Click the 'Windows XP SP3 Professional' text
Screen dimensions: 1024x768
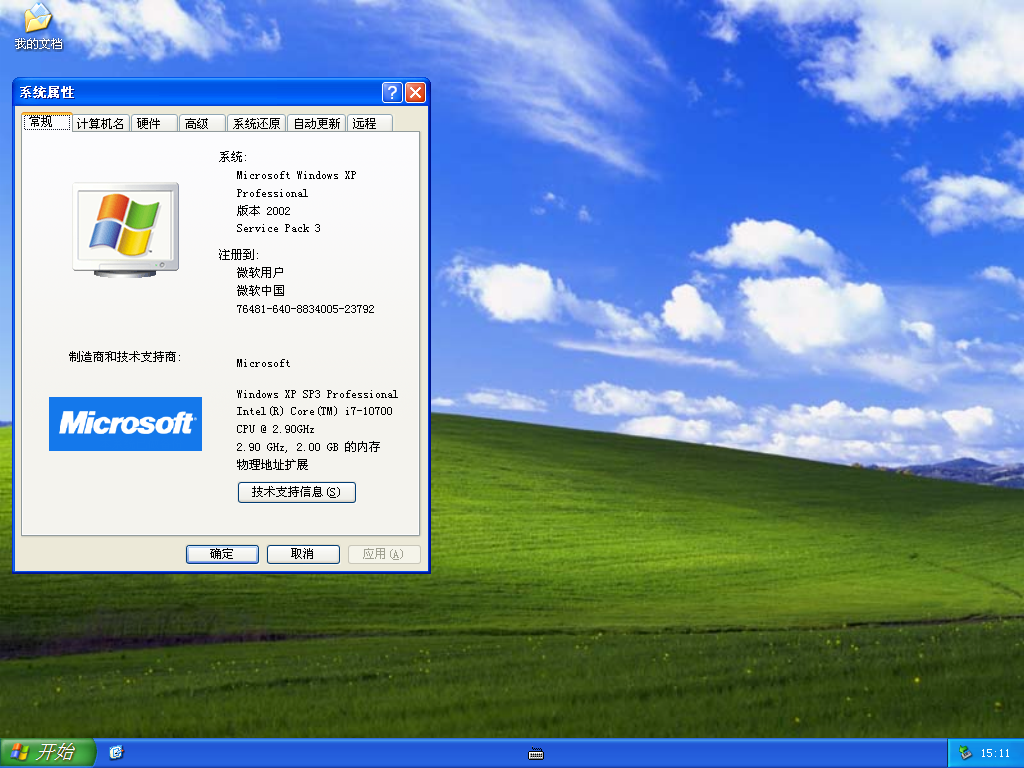point(317,394)
